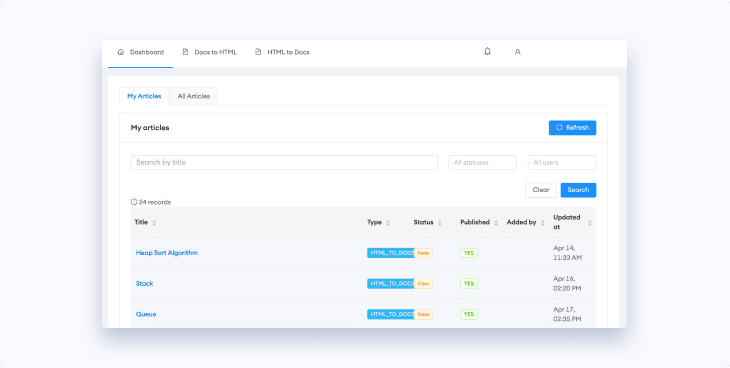Viewport: 730px width, 368px height.
Task: Click the Apr 14, 11:33 AM date
Action: pos(568,253)
